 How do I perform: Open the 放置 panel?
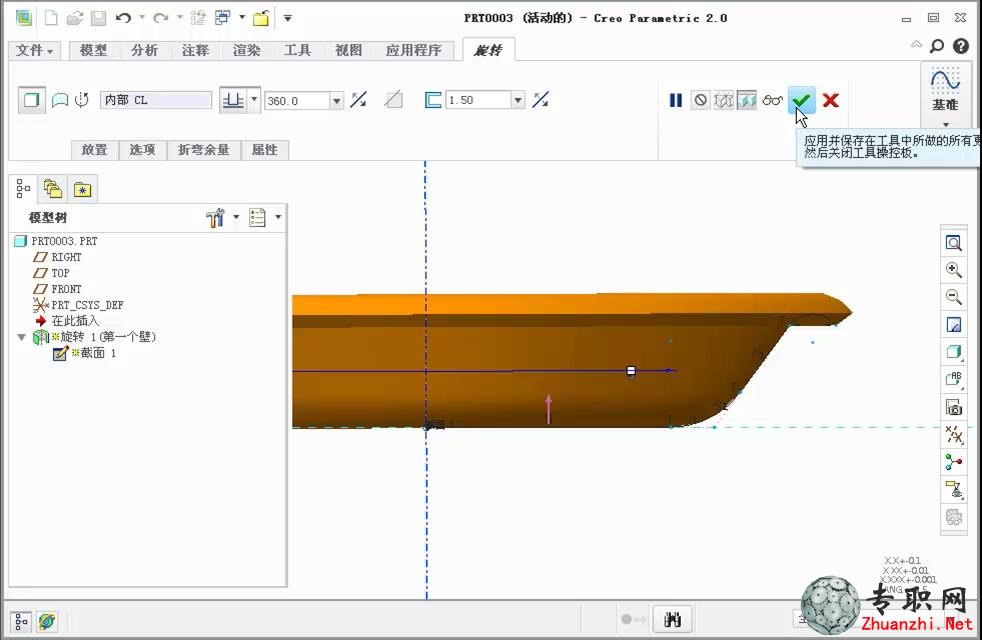point(95,150)
